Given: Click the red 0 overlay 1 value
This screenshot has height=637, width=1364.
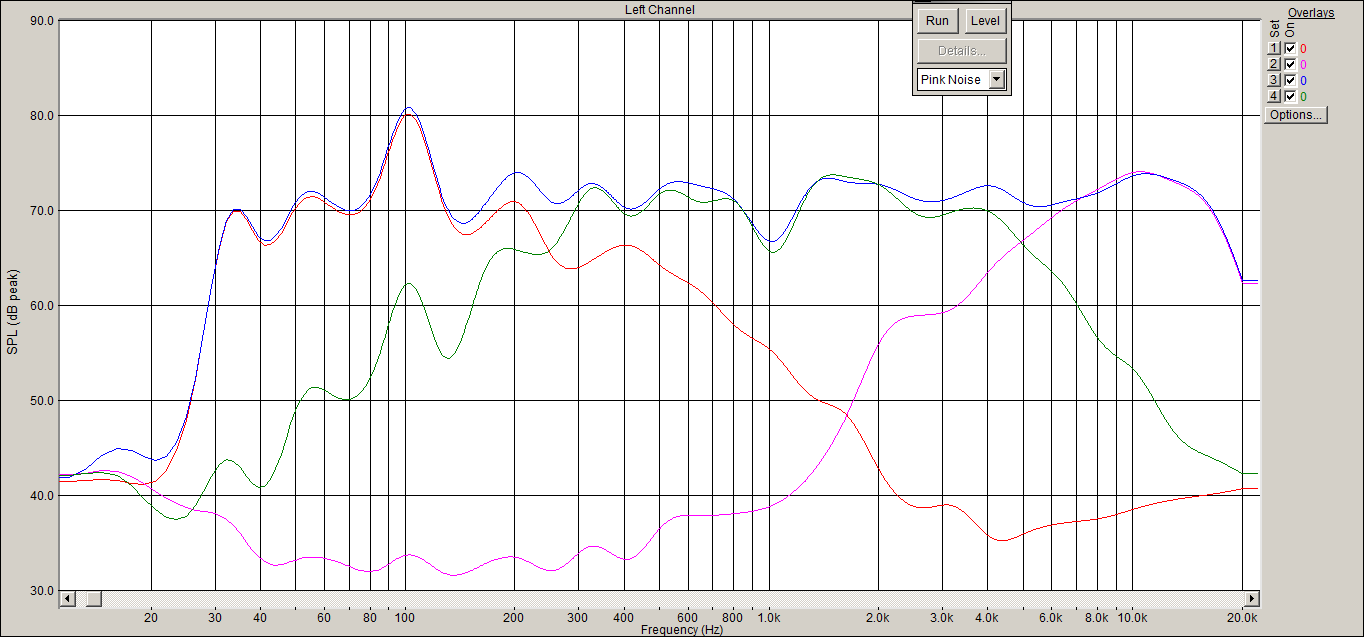Looking at the screenshot, I should click(1303, 48).
